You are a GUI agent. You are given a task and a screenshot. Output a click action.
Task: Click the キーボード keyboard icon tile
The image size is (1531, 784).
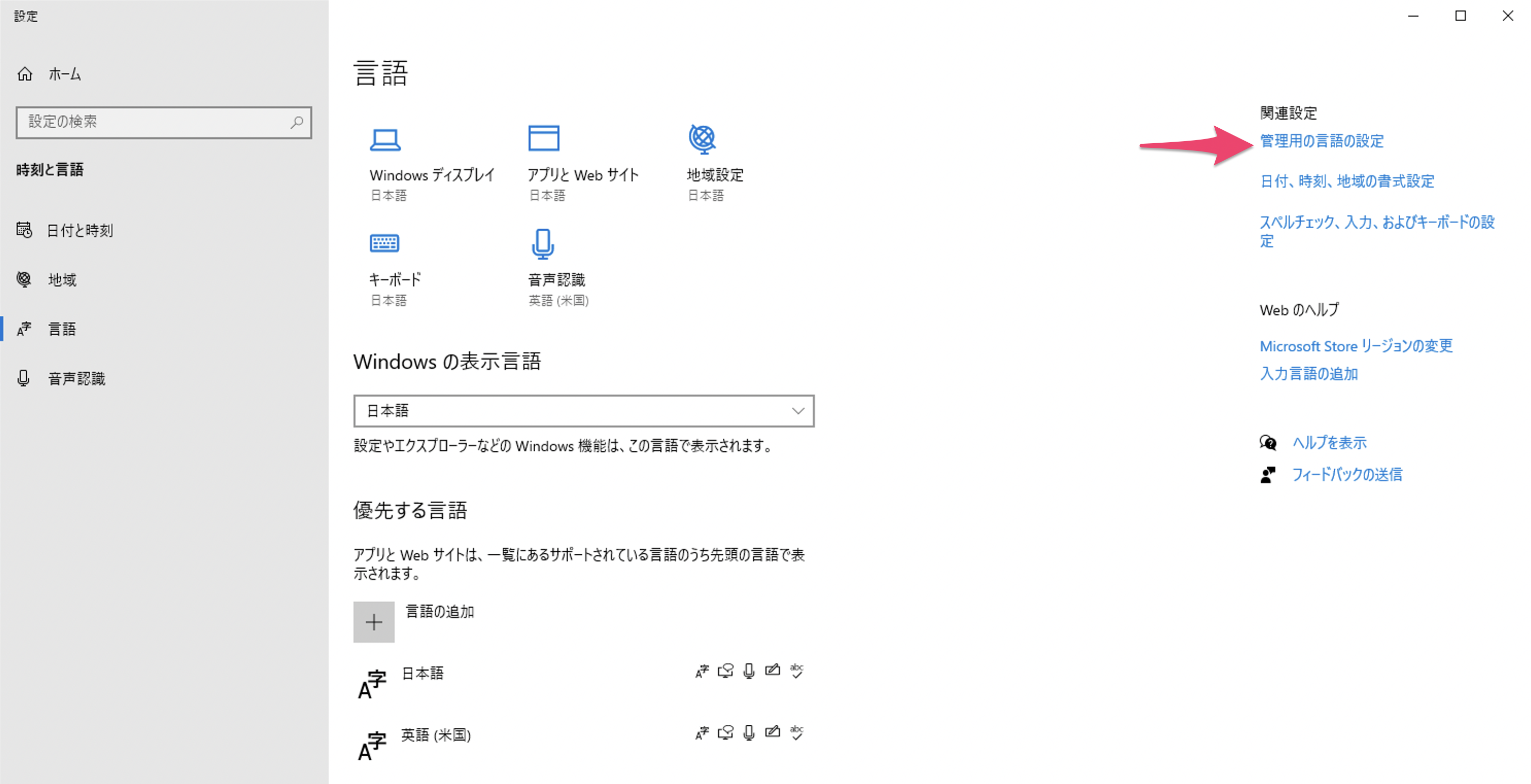pyautogui.click(x=384, y=243)
